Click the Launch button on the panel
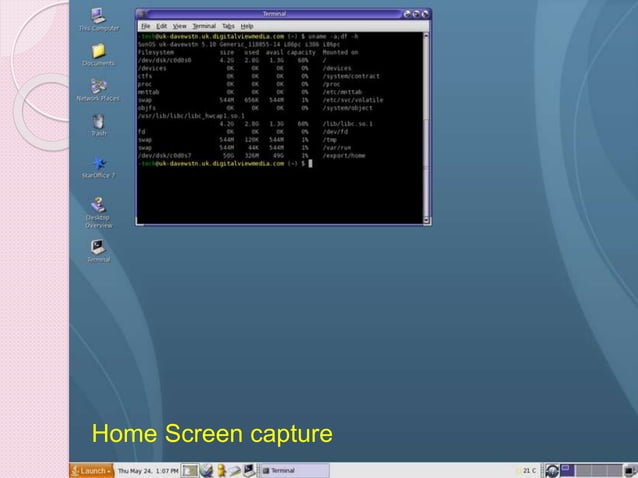 coord(90,470)
